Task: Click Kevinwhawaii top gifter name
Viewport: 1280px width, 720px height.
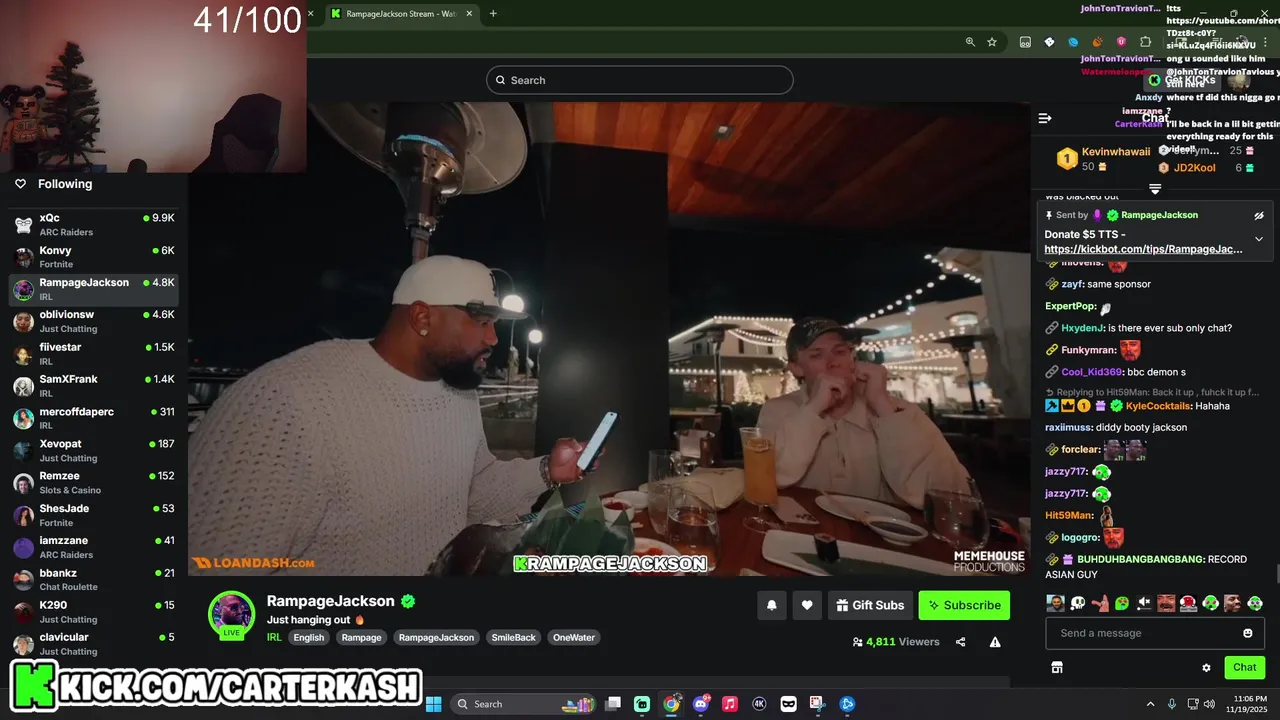Action: [1116, 152]
